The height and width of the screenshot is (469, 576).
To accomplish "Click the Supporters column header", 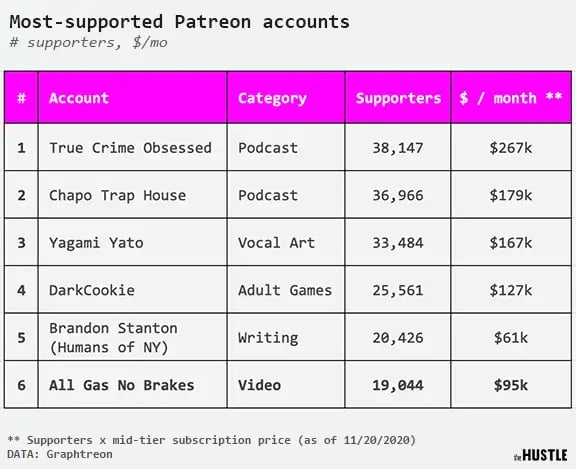I will coord(398,98).
